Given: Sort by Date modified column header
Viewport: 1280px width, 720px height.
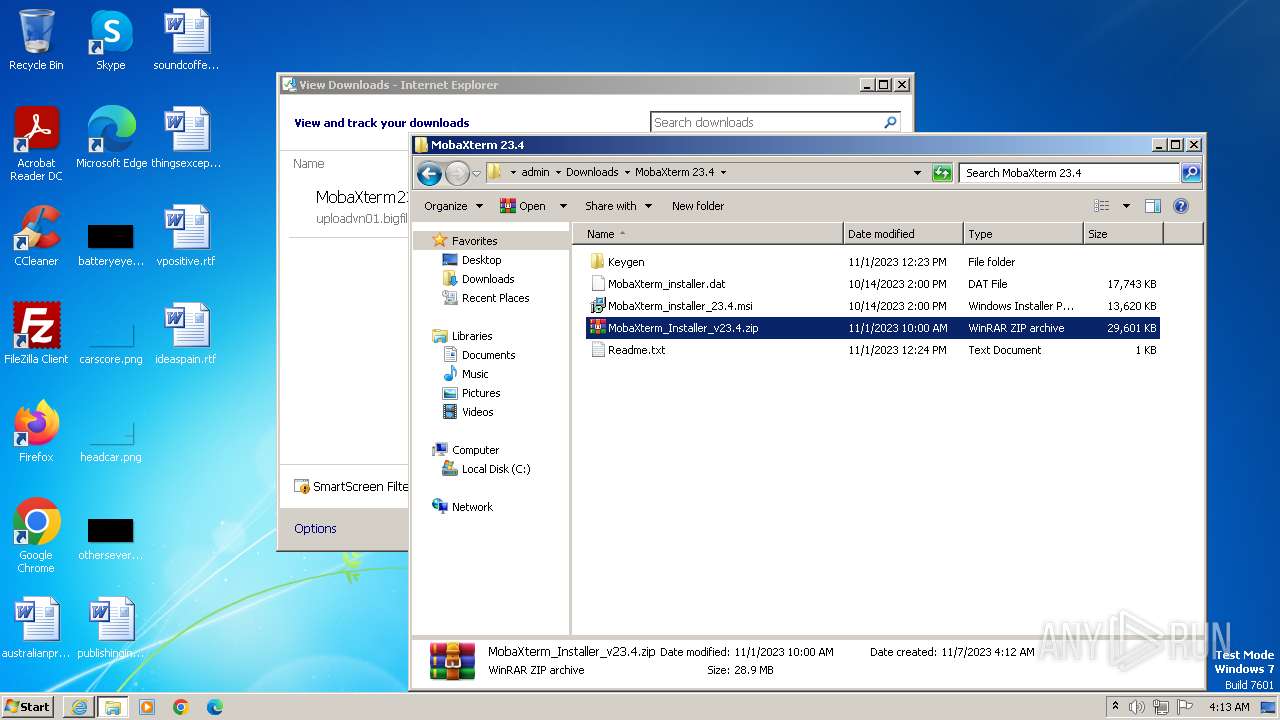Looking at the screenshot, I should [x=903, y=234].
